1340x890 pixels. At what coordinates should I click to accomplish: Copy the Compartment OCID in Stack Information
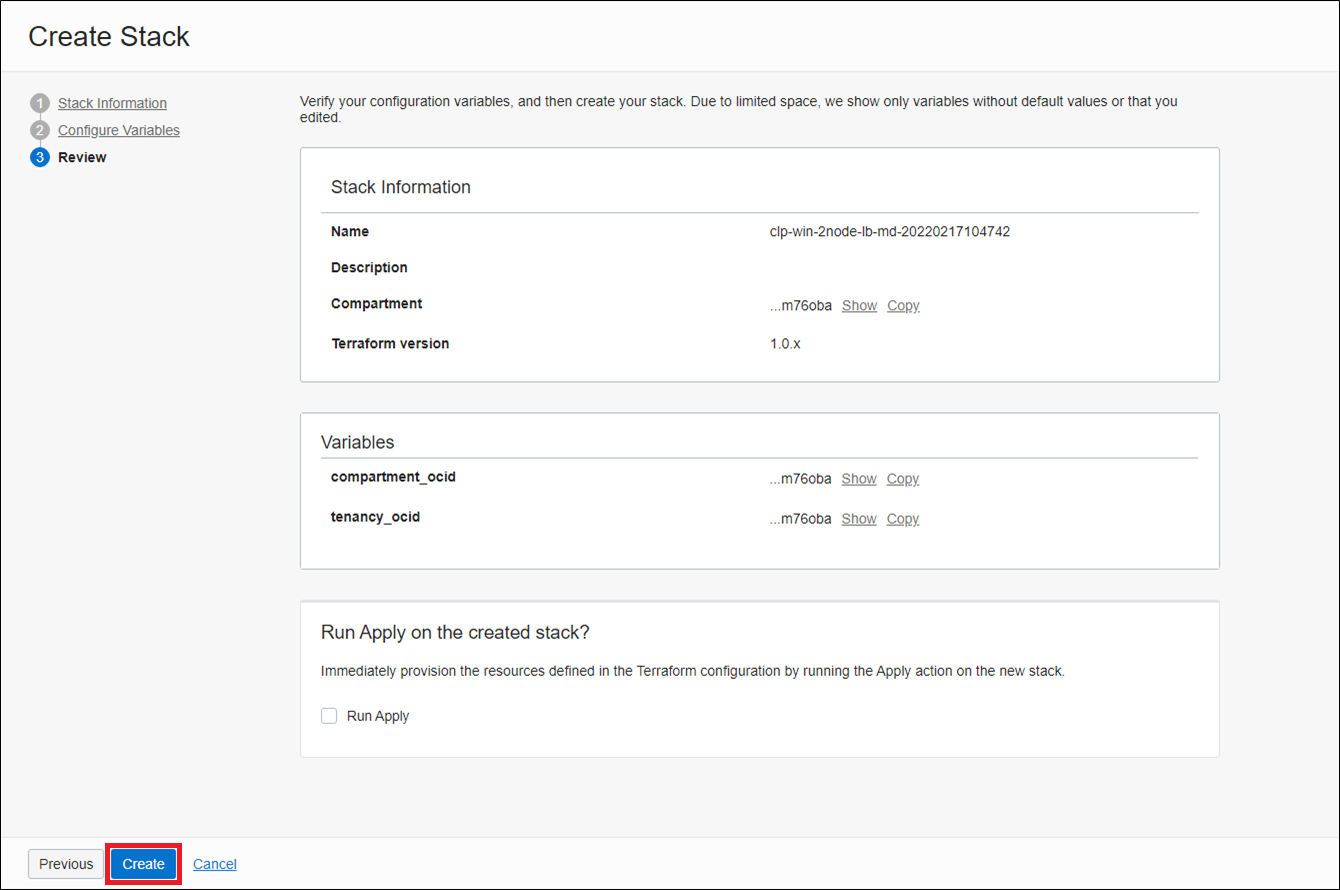[x=903, y=305]
